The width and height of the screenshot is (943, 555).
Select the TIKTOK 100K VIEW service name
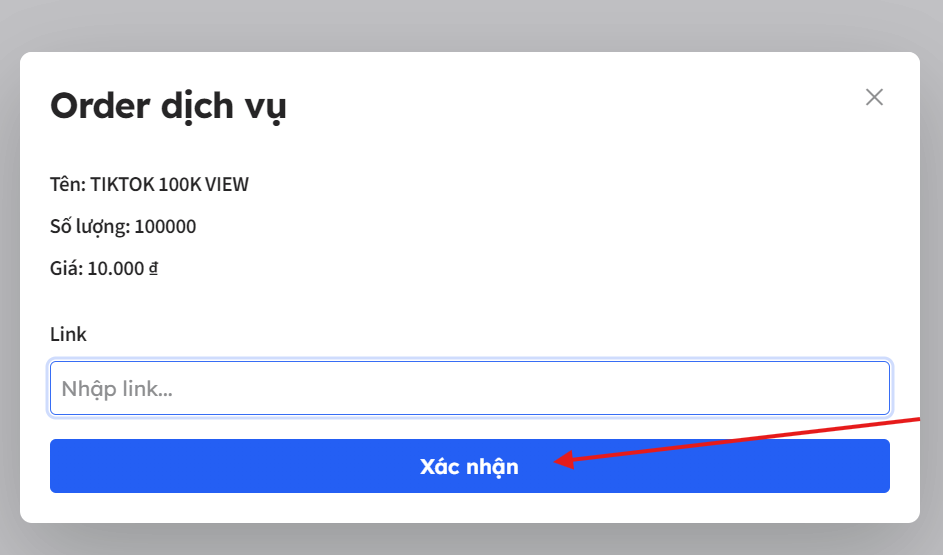(x=170, y=184)
